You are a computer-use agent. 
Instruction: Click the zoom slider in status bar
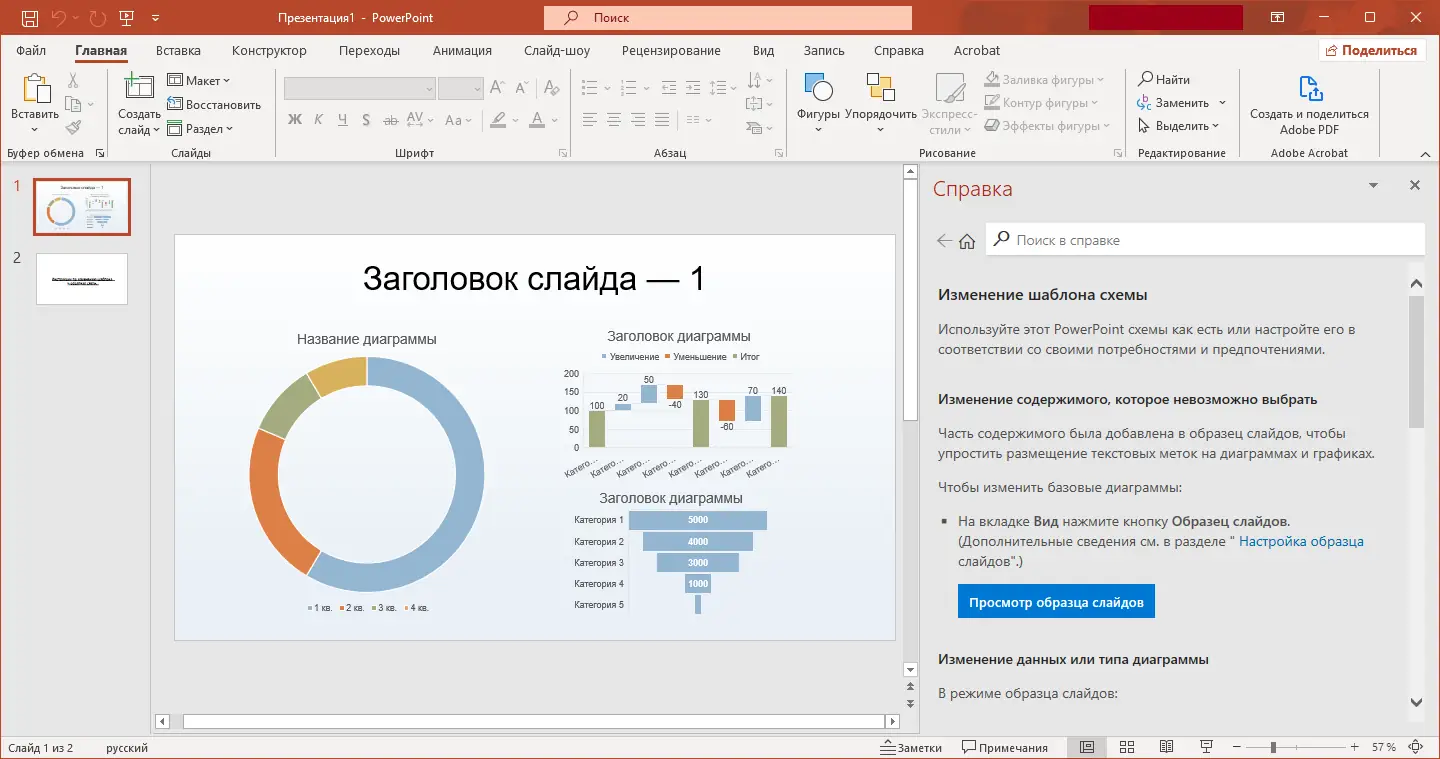(x=1273, y=747)
